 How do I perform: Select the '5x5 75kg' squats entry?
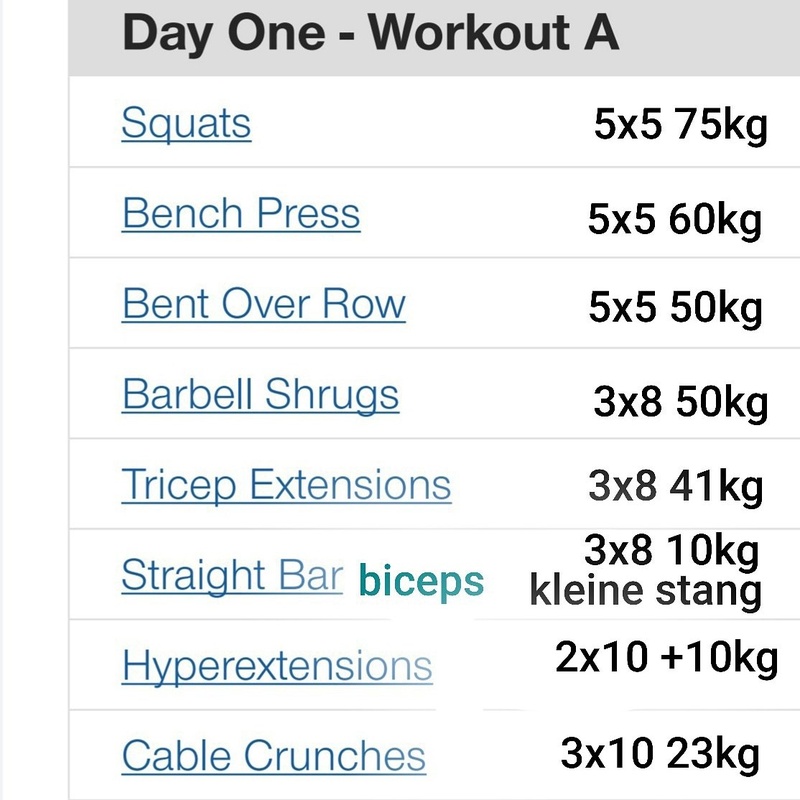[680, 127]
